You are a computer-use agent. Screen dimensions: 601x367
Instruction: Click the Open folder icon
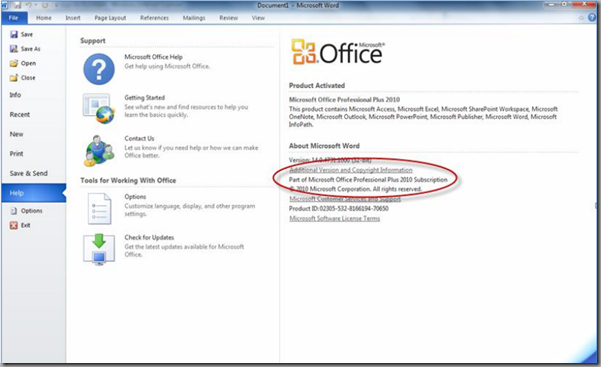click(14, 63)
